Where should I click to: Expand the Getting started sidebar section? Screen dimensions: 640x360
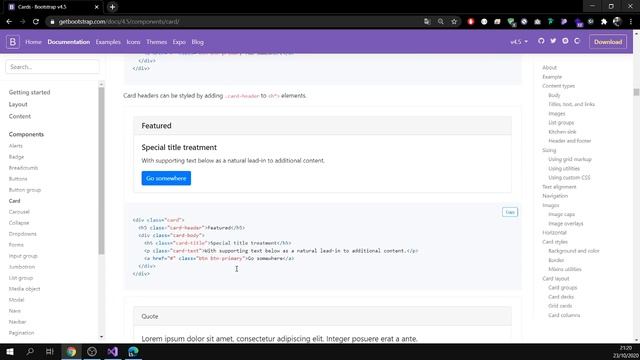coord(29,92)
